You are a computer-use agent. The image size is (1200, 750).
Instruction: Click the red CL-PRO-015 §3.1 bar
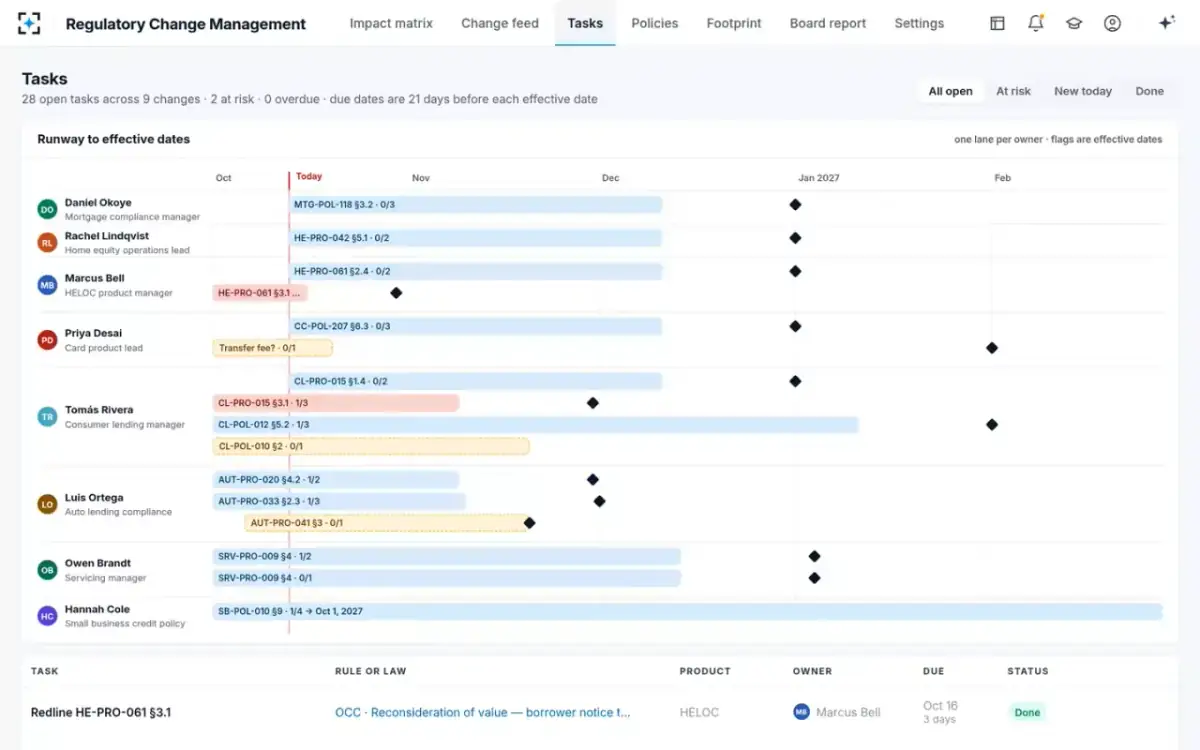coord(336,403)
